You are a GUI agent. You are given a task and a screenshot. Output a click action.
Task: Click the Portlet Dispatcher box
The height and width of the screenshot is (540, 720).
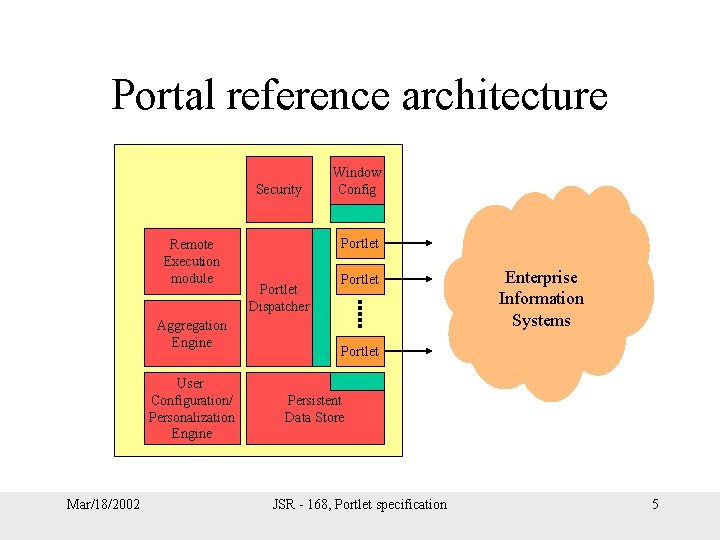(x=279, y=298)
